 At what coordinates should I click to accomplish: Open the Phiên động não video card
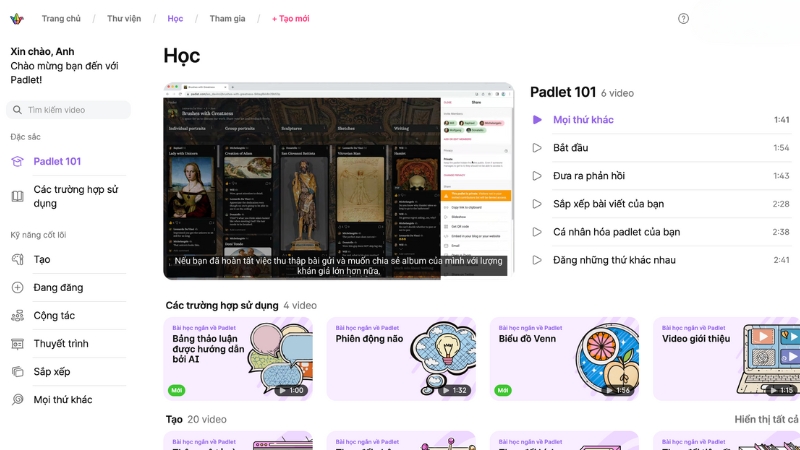coord(401,359)
